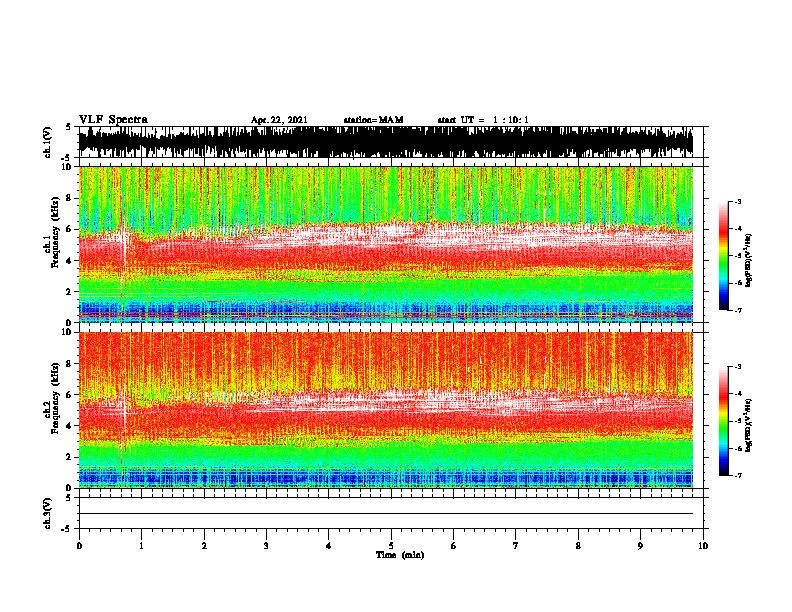
Task: Click the ch.1 spectrogram color scale bar
Action: click(x=724, y=256)
